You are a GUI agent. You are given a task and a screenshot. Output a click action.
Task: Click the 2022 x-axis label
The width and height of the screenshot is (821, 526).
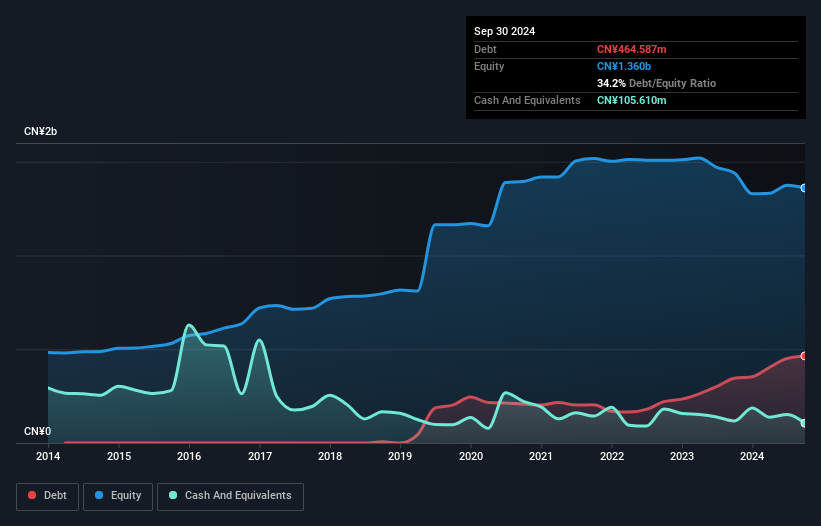[x=612, y=456]
